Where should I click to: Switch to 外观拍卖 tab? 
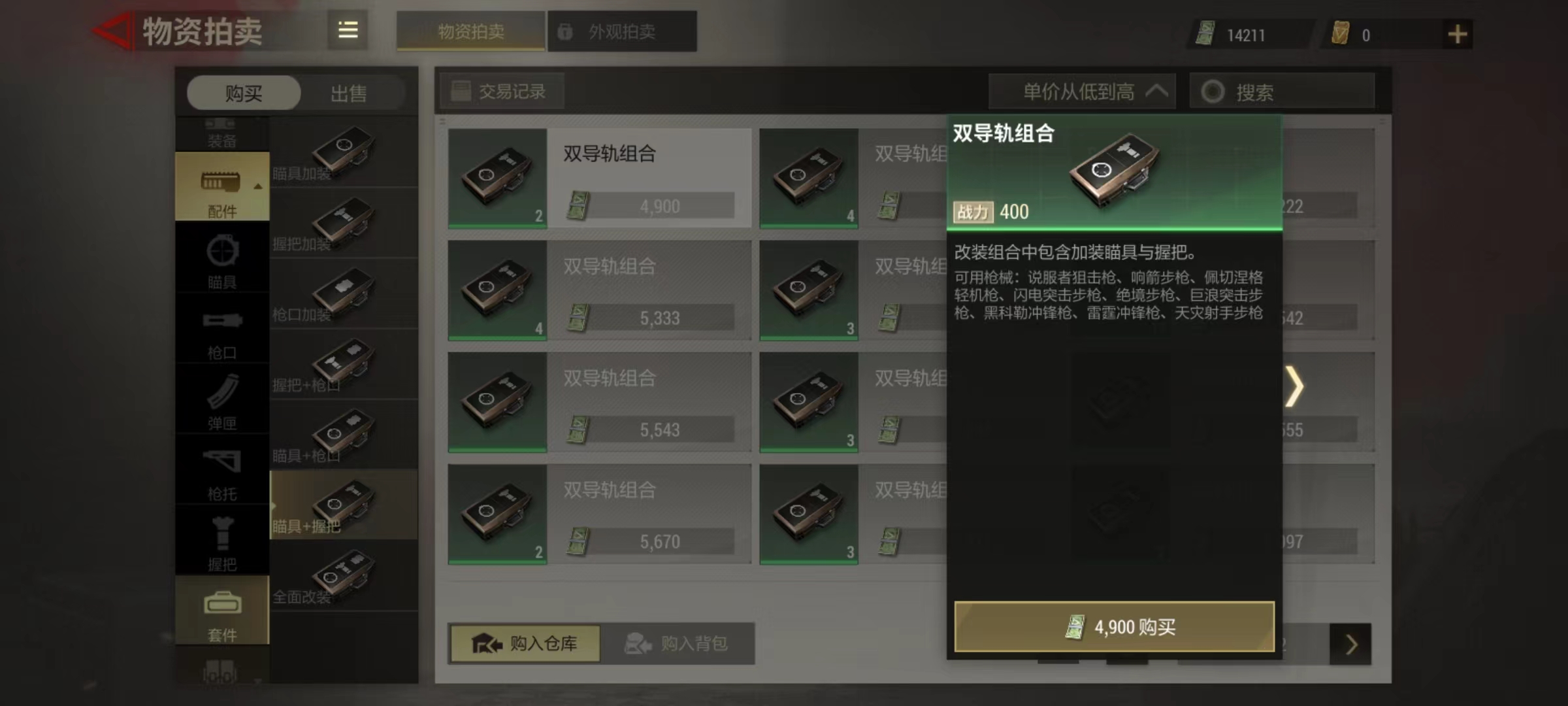622,31
